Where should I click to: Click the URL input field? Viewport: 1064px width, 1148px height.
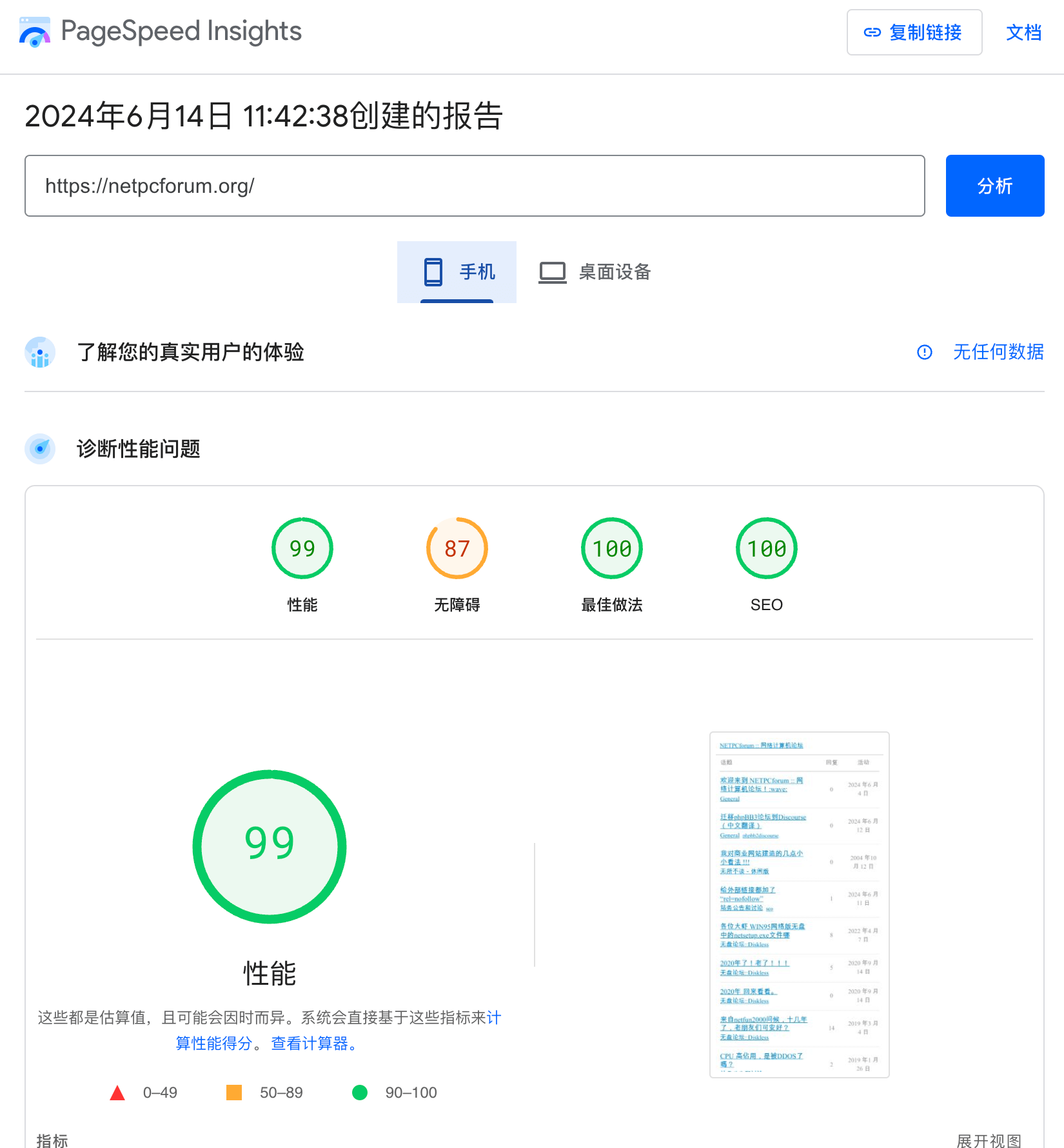[475, 186]
